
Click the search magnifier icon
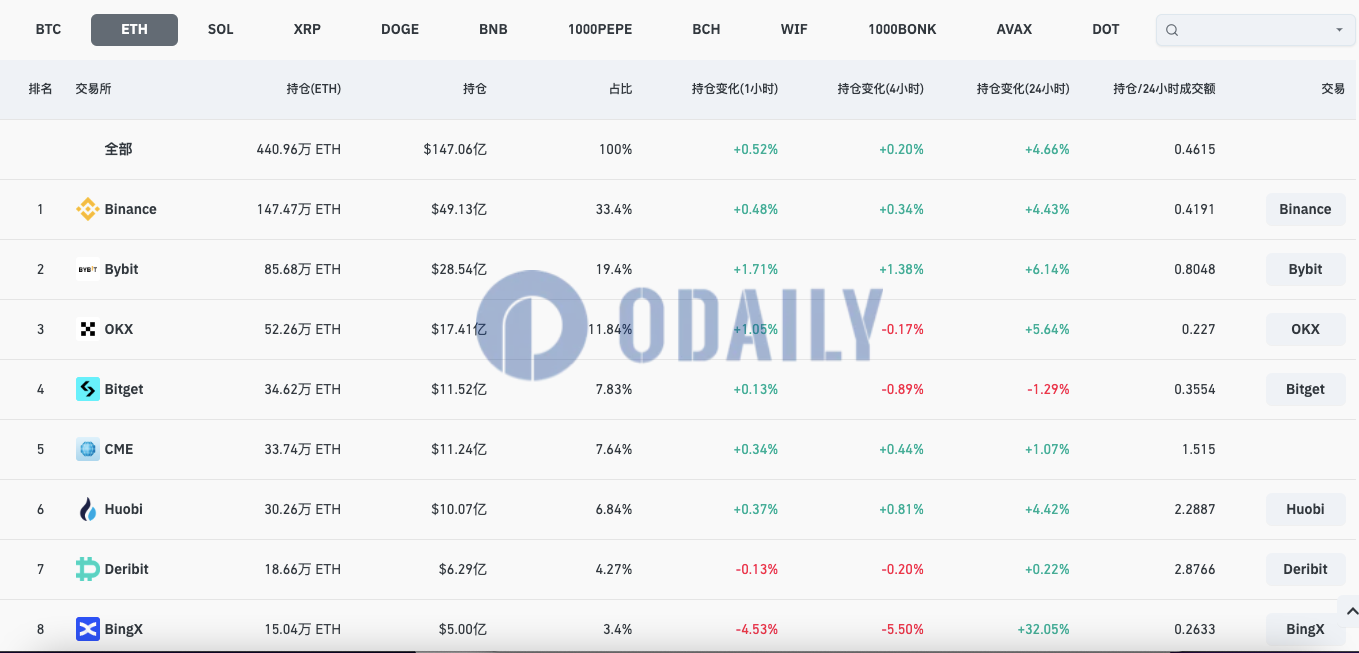click(x=1173, y=30)
